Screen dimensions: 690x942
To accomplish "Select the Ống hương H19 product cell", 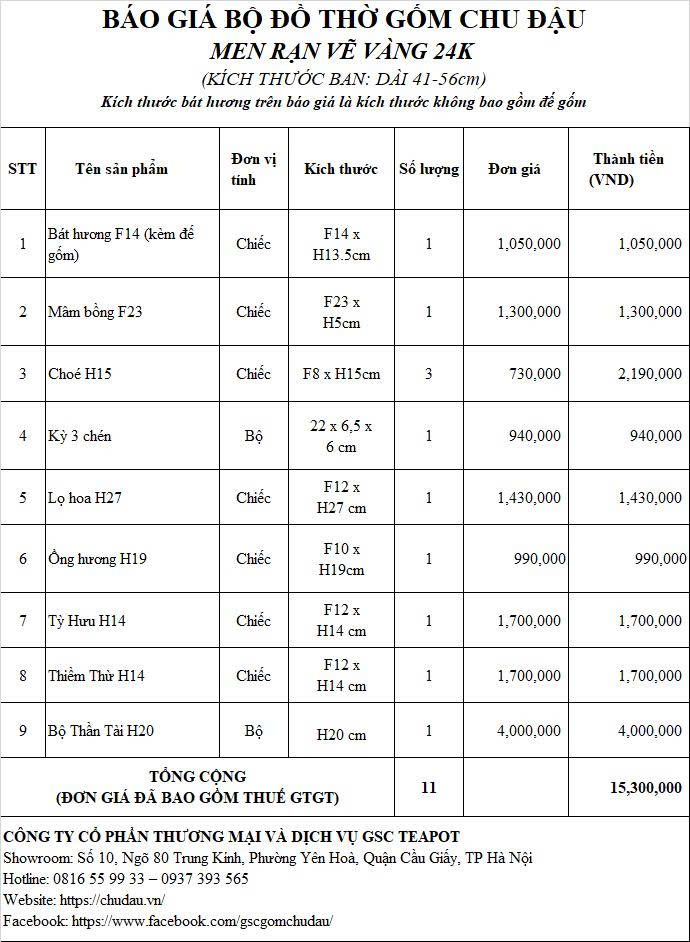I will (132, 559).
